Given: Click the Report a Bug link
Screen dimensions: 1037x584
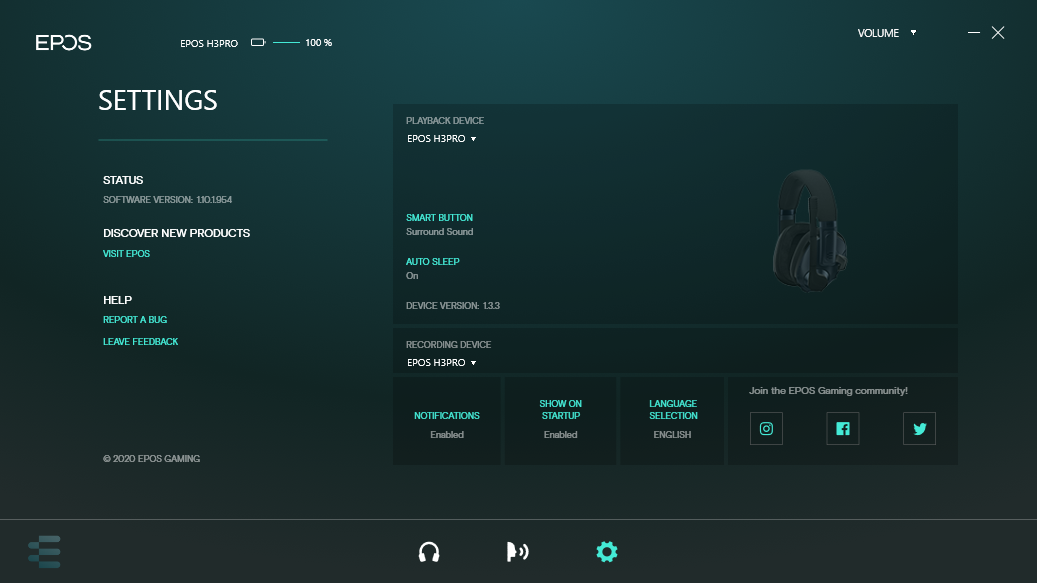Looking at the screenshot, I should [x=135, y=319].
